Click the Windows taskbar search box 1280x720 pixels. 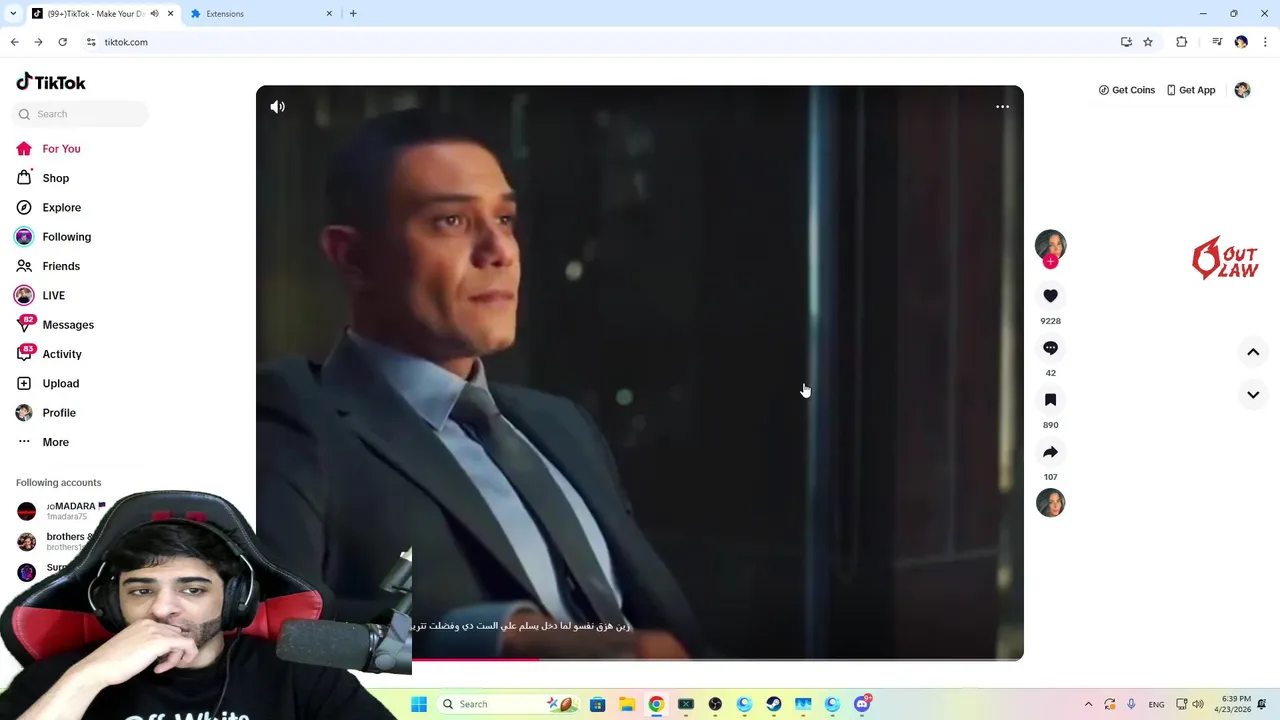pos(510,704)
